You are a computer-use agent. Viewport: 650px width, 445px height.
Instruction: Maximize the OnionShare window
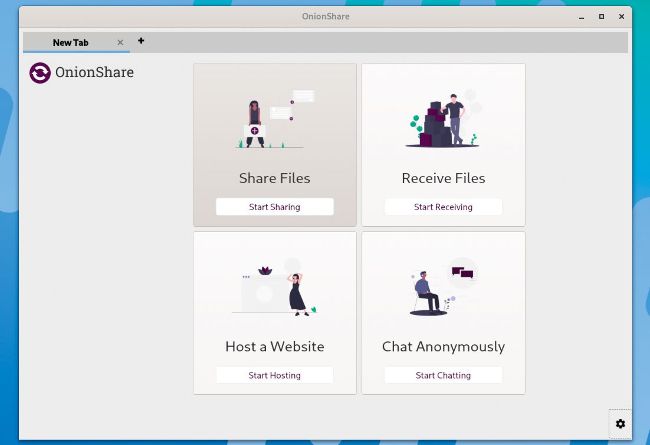(x=601, y=16)
